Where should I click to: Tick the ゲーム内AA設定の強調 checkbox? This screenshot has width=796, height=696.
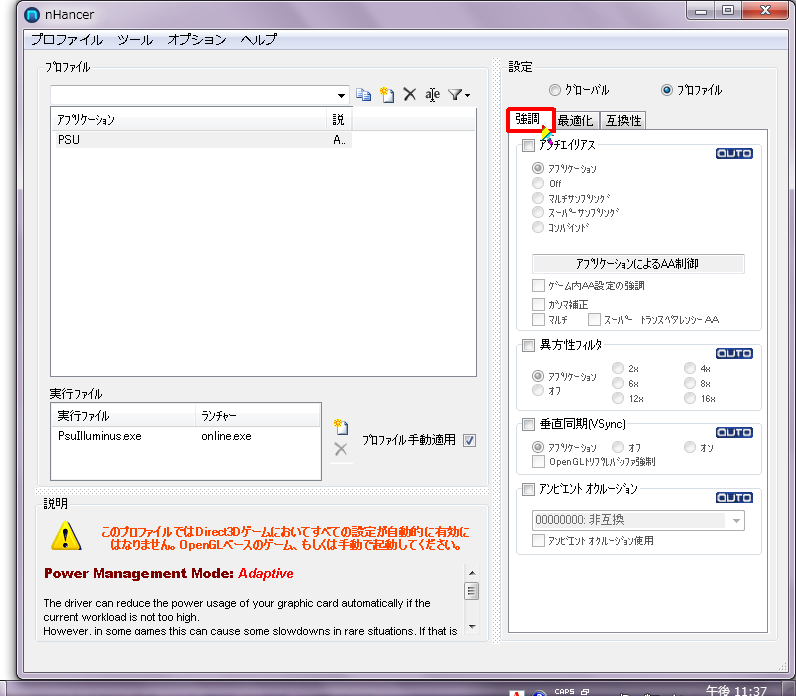tap(538, 285)
